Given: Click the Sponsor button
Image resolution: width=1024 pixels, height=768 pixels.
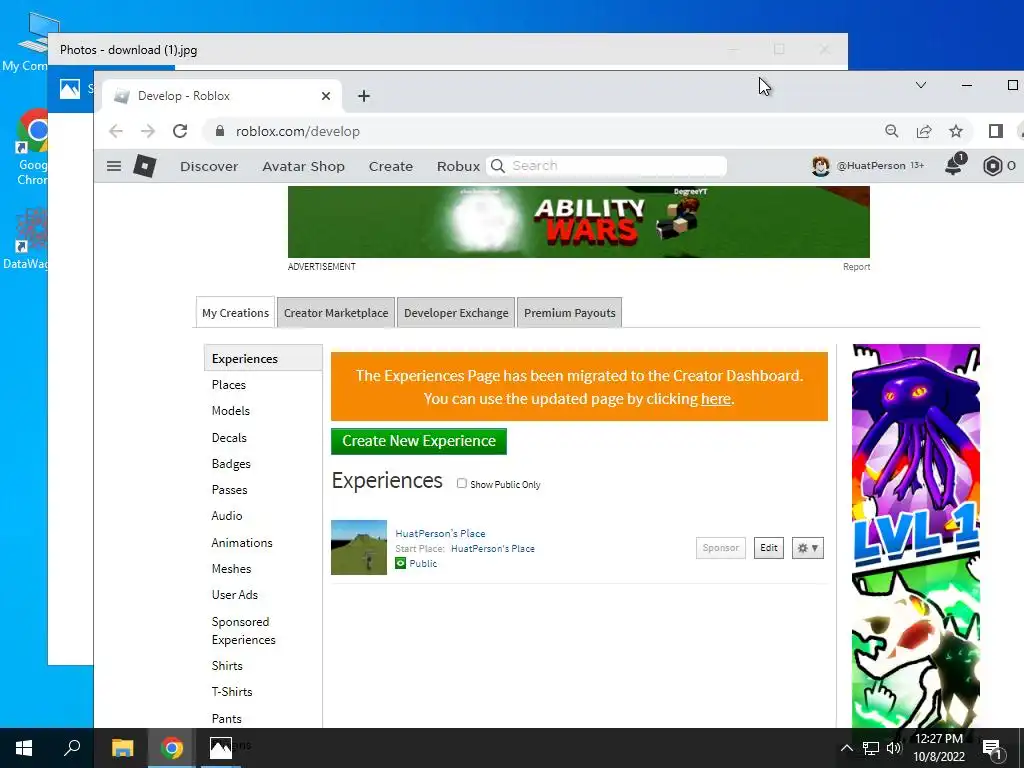Looking at the screenshot, I should 720,548.
